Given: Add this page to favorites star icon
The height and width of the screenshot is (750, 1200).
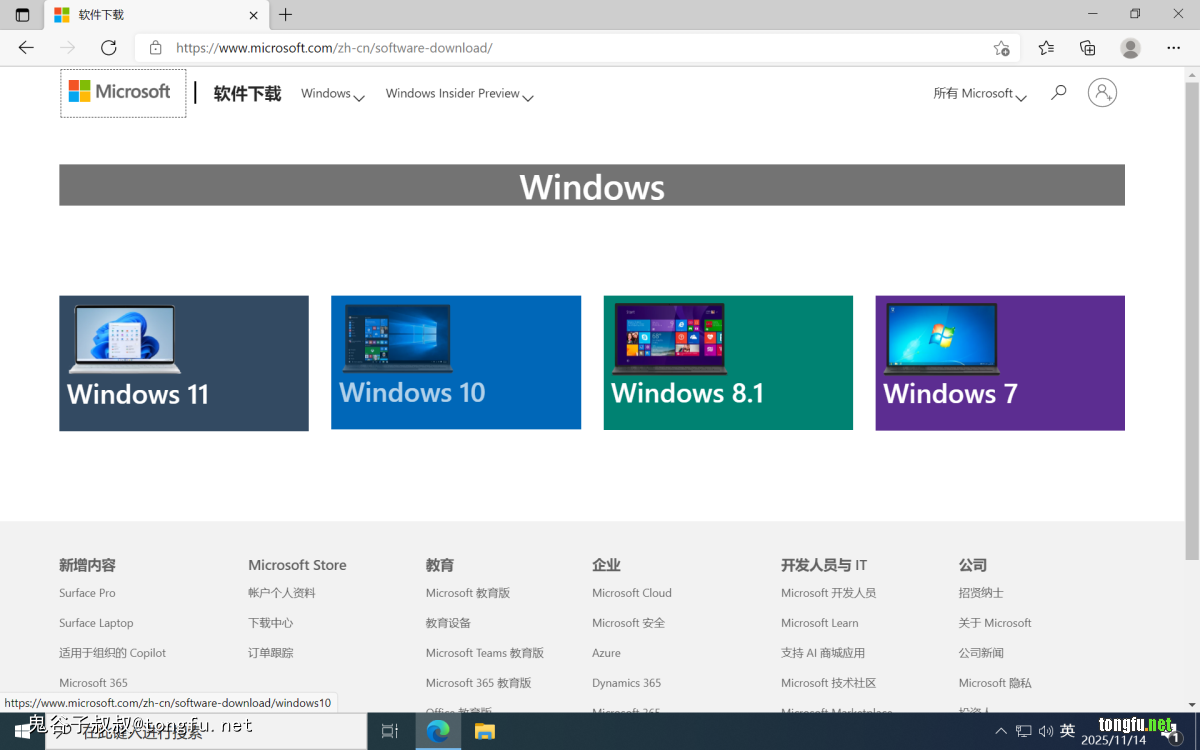Looking at the screenshot, I should pos(1001,48).
